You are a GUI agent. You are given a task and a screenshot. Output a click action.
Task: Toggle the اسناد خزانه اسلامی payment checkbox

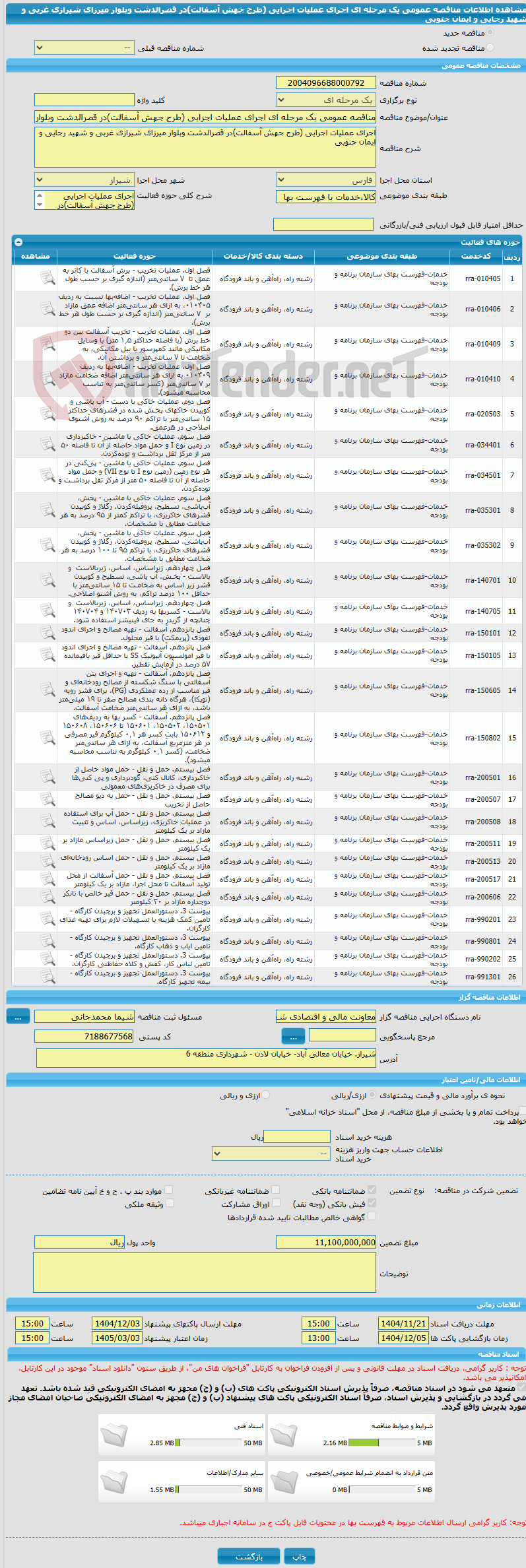pyautogui.click(x=523, y=1111)
